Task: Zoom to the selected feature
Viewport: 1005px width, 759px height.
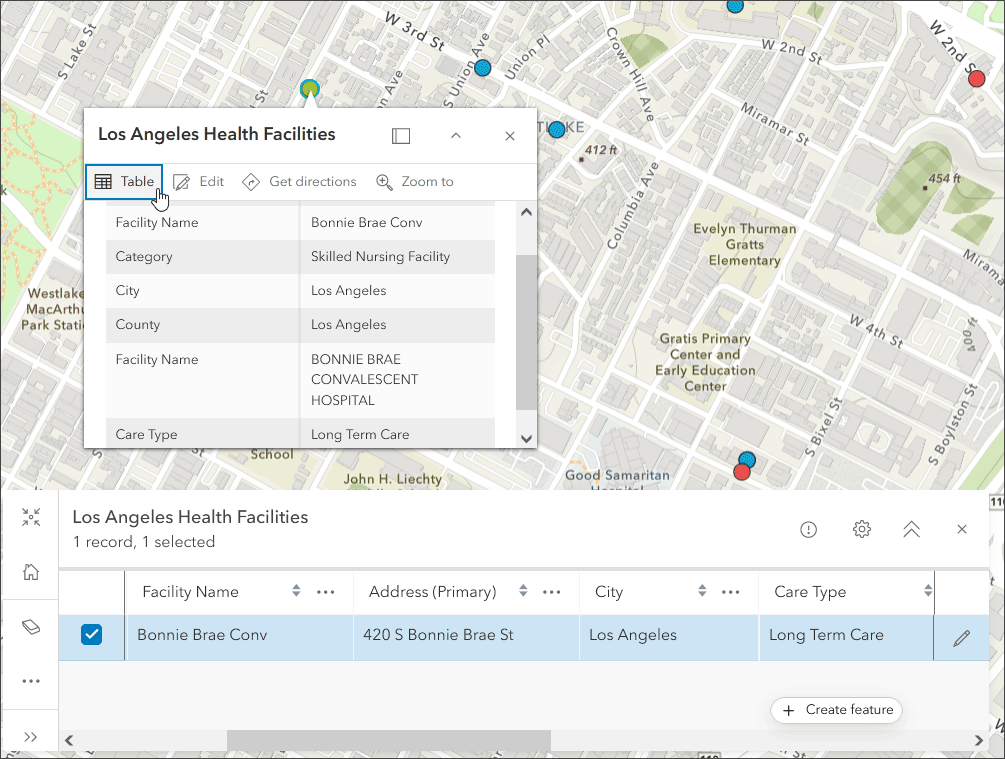Action: coord(415,182)
